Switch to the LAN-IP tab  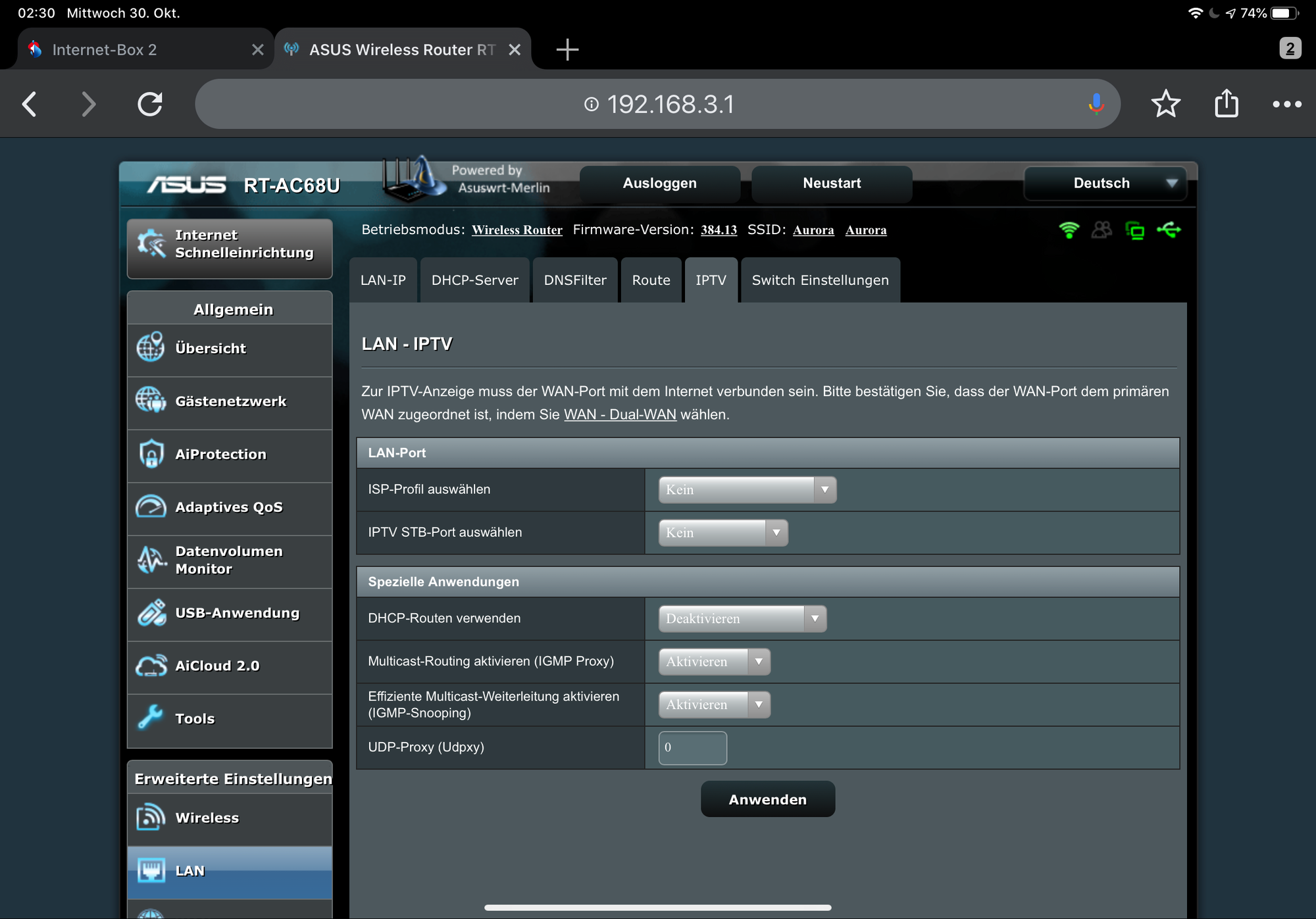383,280
